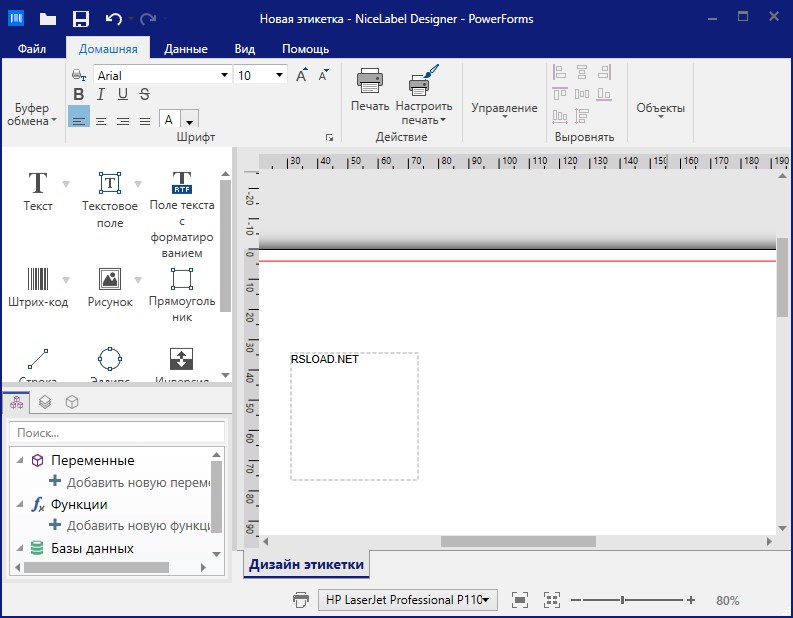Open the Данные ribbon tab
Screen dimensions: 793x618
tap(186, 48)
